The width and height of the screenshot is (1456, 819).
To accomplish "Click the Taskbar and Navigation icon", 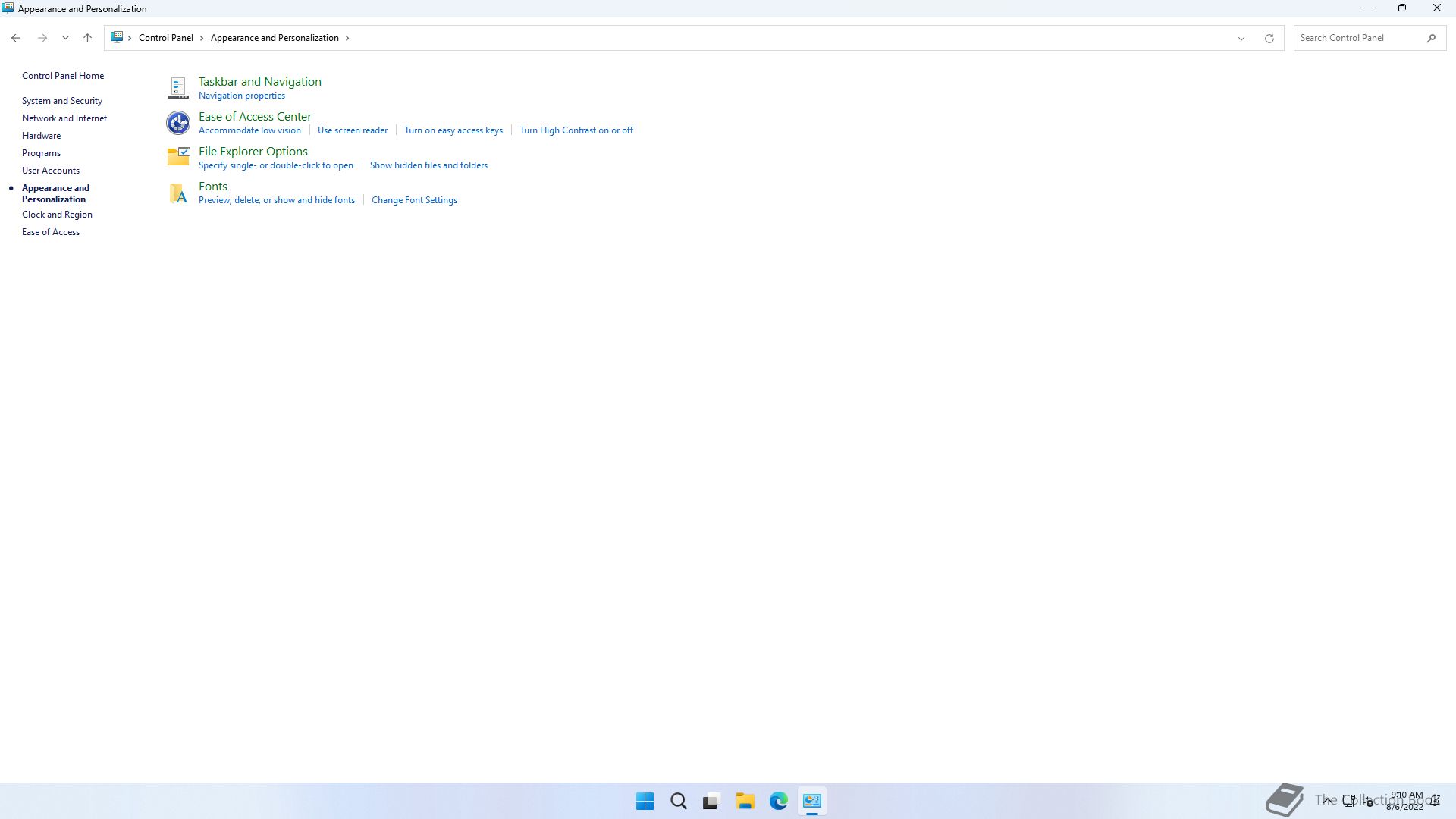I will (178, 88).
